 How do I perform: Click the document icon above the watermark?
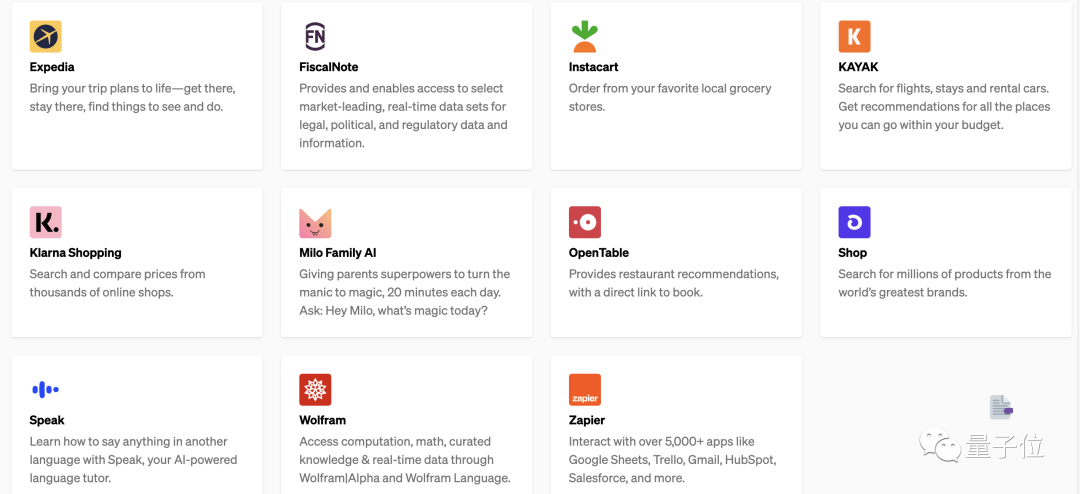tap(1001, 407)
